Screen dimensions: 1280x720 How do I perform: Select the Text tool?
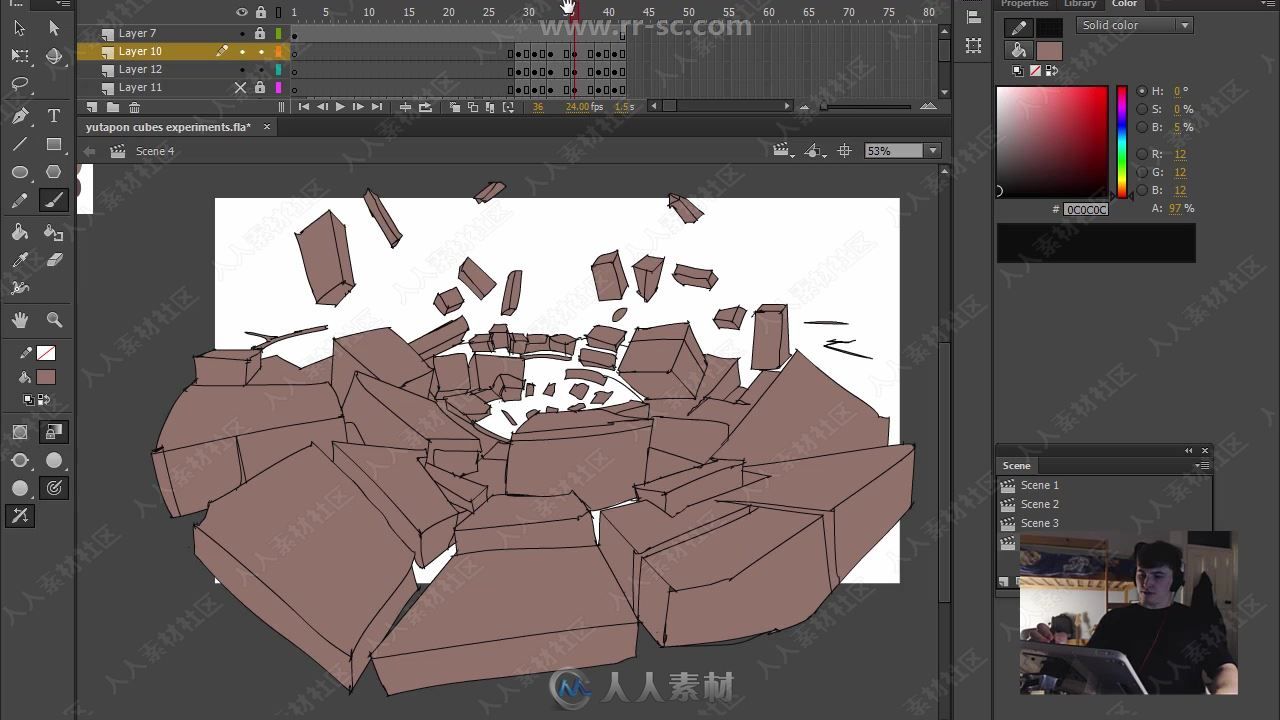pos(54,116)
